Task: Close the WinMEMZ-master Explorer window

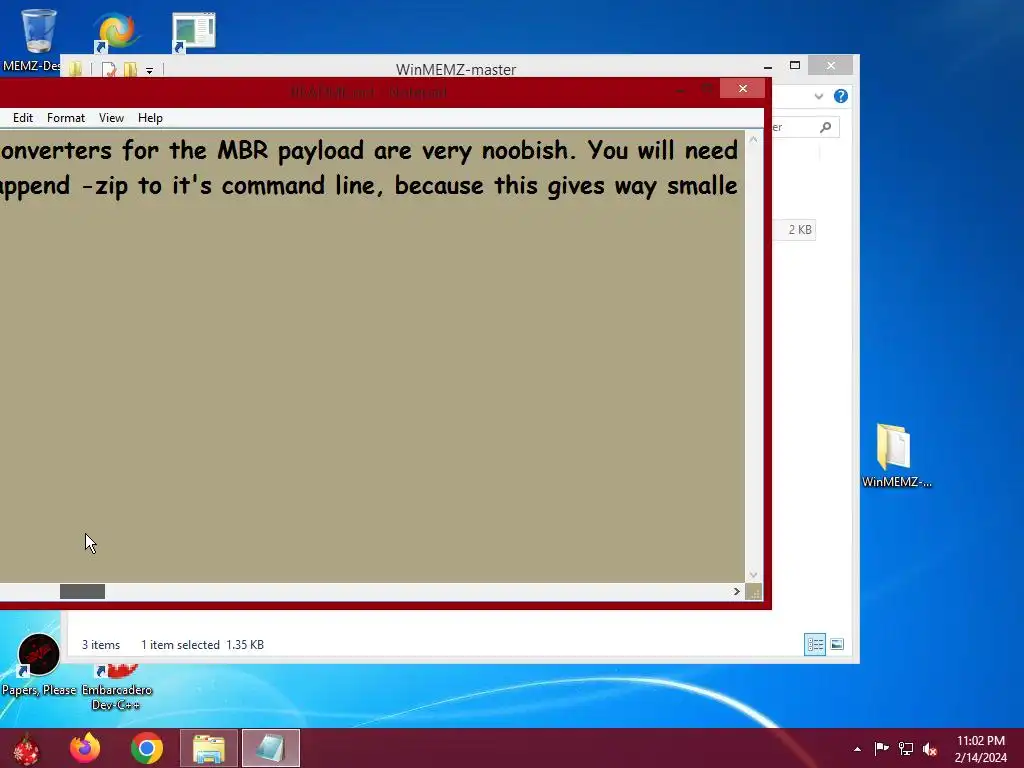Action: point(831,65)
